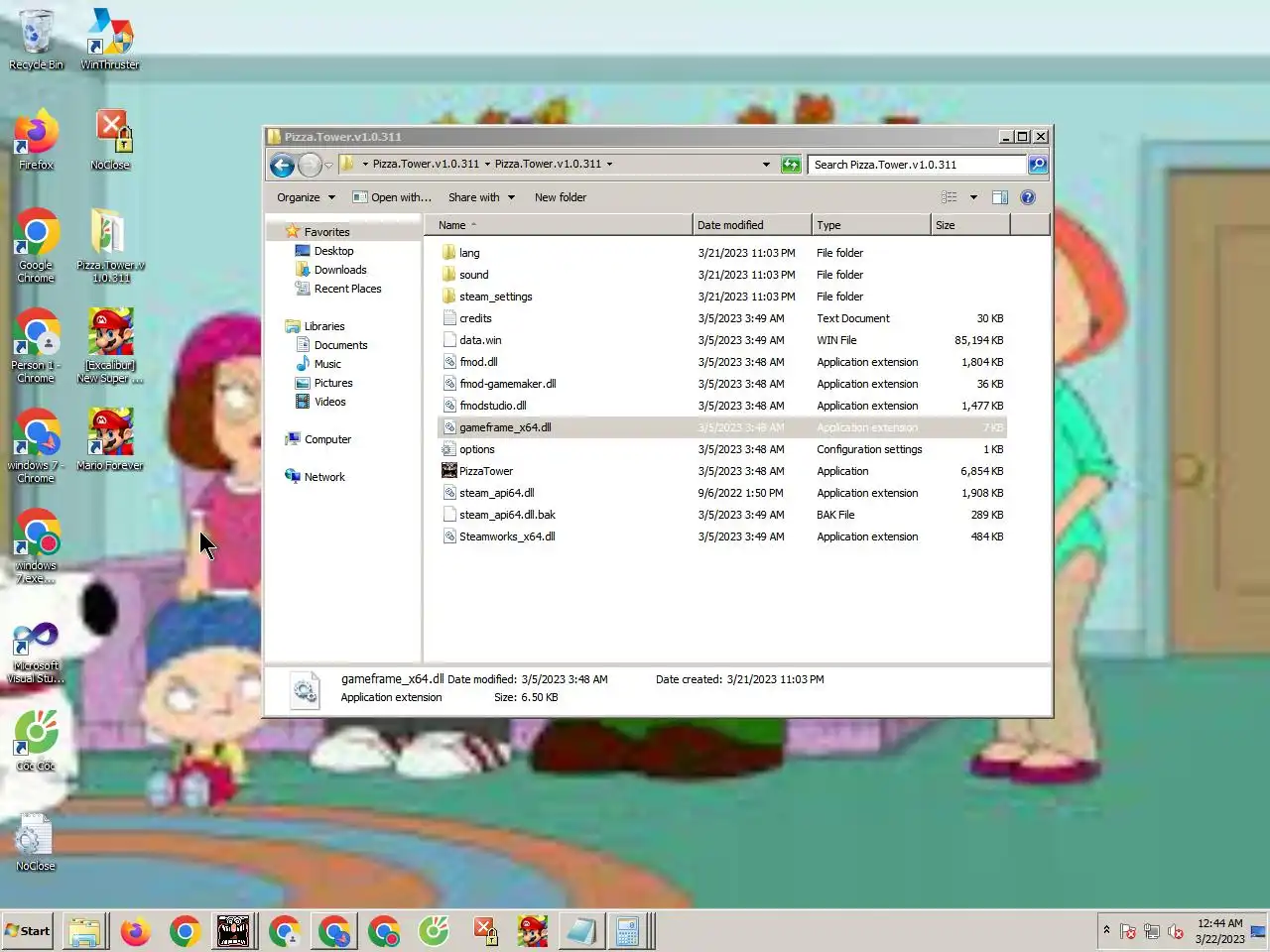Viewport: 1270px width, 952px height.
Task: Open the notepad-like icon in the taskbar
Action: (581, 932)
